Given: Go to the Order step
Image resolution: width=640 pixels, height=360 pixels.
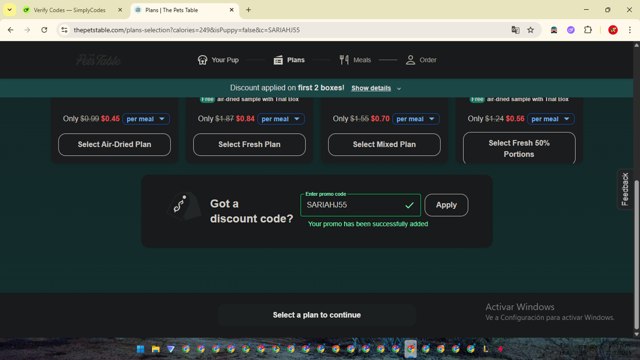Looking at the screenshot, I should tap(421, 60).
